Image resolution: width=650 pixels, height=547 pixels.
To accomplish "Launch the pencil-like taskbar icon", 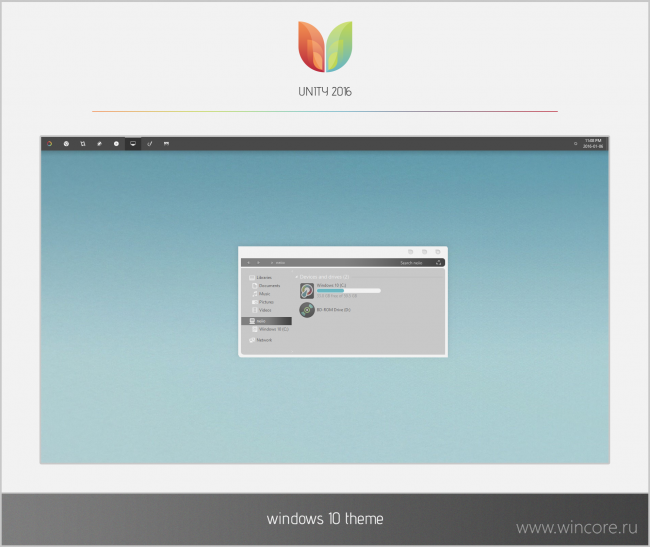I will coord(99,144).
